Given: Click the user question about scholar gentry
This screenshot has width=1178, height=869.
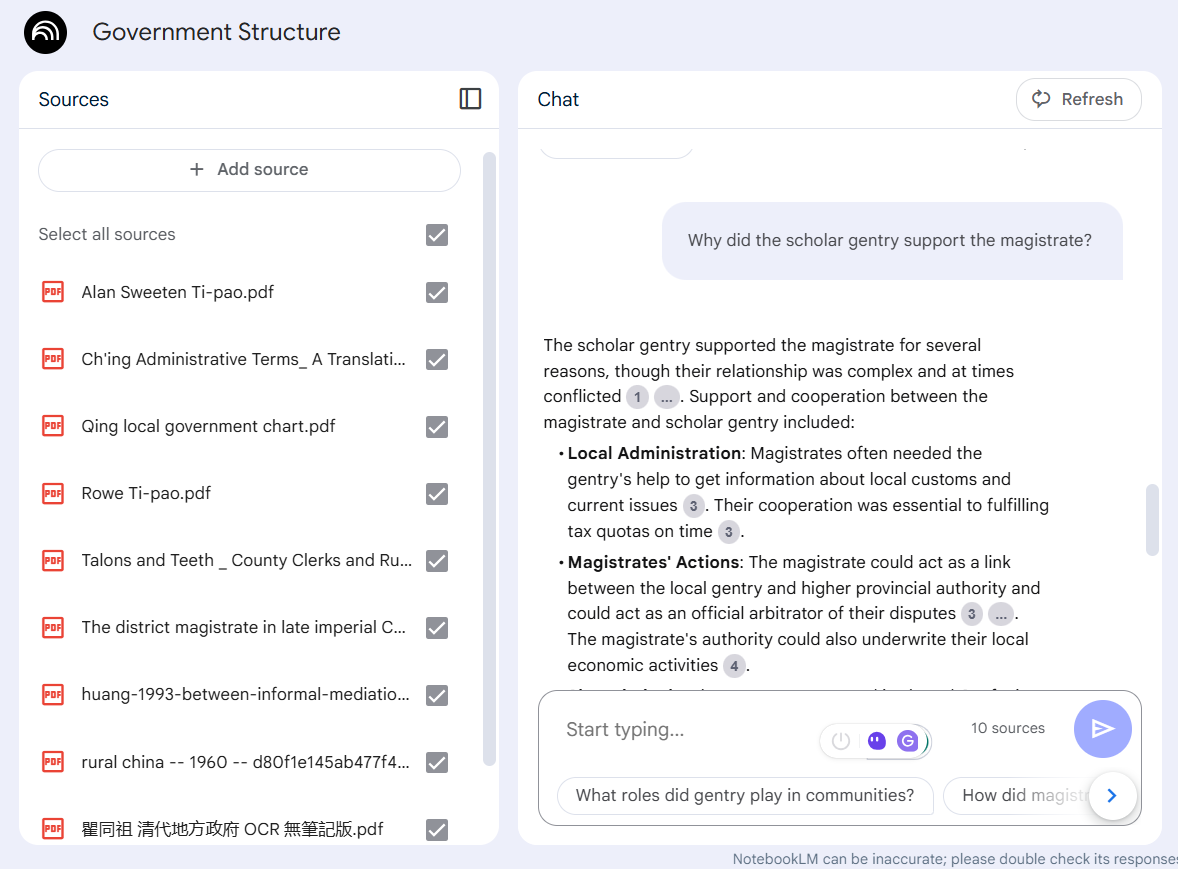Looking at the screenshot, I should click(x=892, y=240).
